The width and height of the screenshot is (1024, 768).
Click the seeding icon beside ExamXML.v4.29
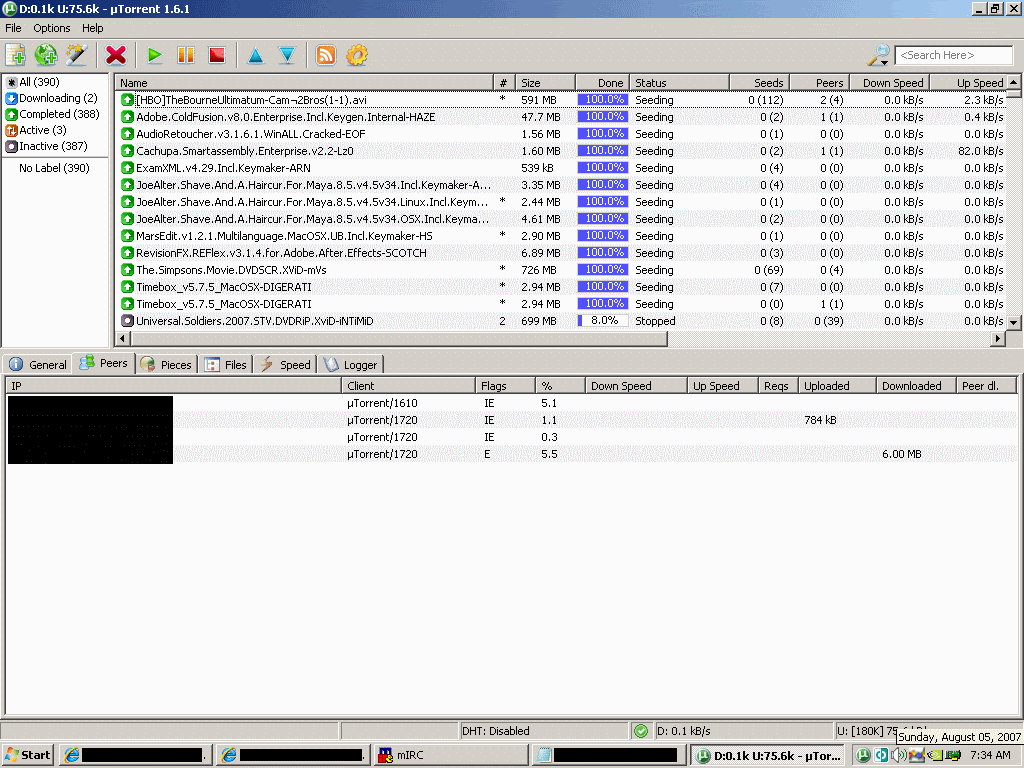click(x=127, y=168)
